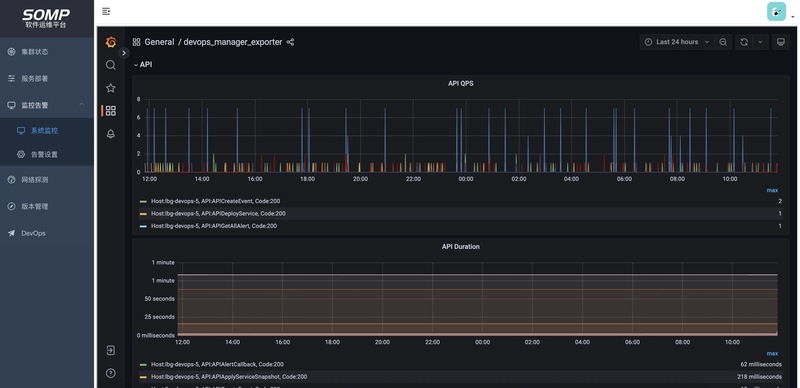Open the Grafana logo home icon

pos(111,42)
